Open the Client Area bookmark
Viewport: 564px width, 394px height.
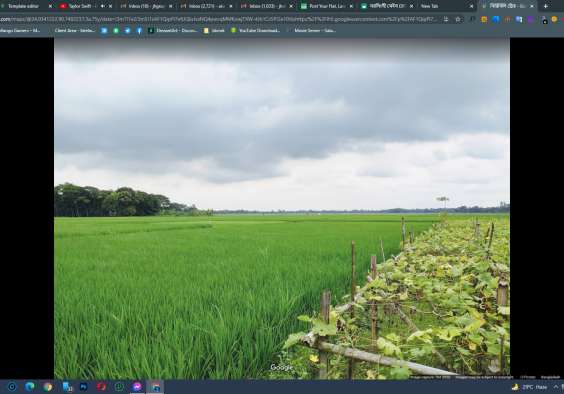[74, 31]
